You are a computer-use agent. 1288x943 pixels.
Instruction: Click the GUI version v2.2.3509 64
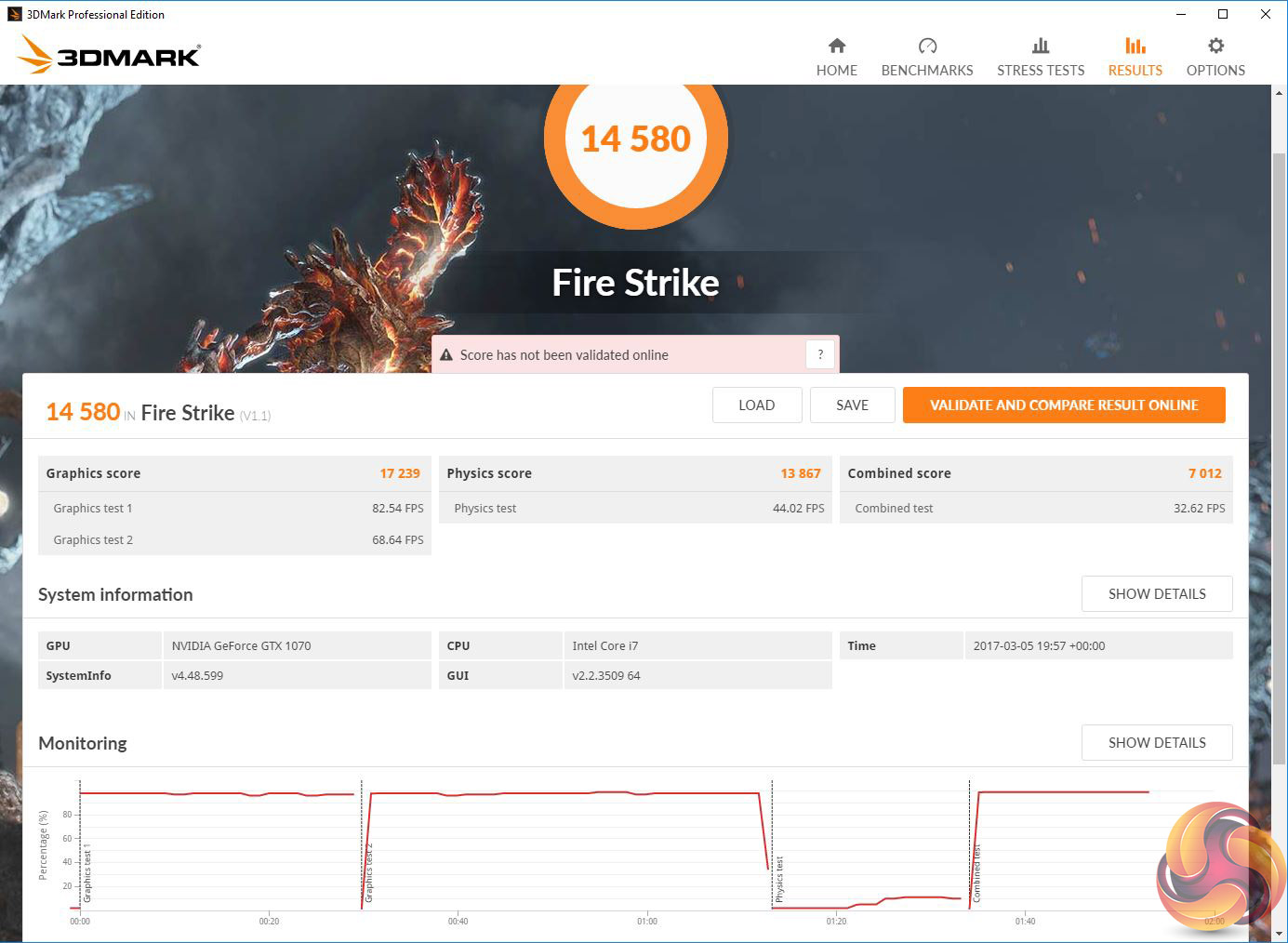tap(606, 676)
